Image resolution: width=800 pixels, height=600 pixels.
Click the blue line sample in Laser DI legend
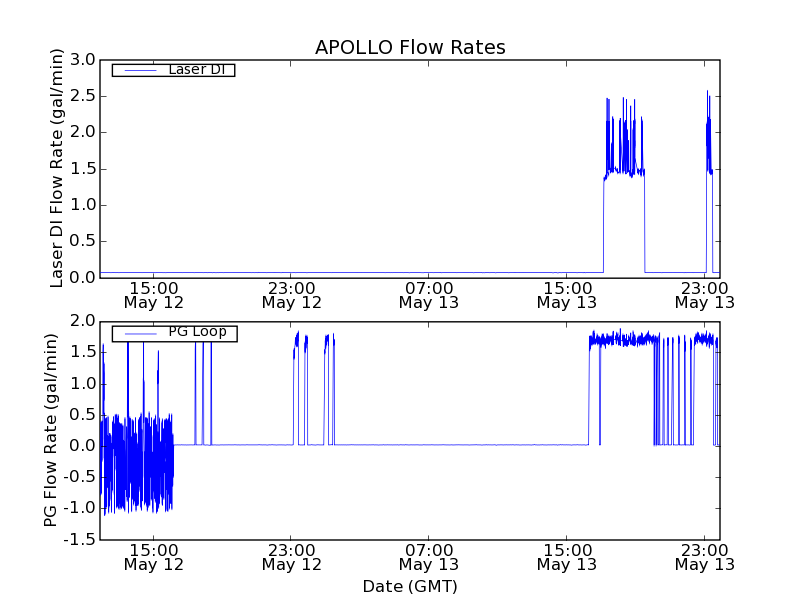139,70
